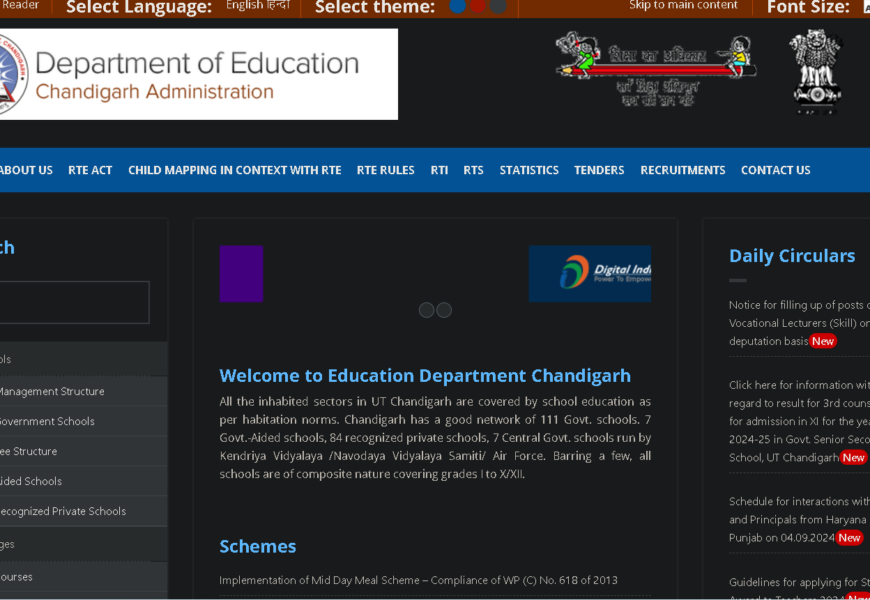The image size is (870, 600).
Task: Select the first carousel dot
Action: pyautogui.click(x=426, y=310)
